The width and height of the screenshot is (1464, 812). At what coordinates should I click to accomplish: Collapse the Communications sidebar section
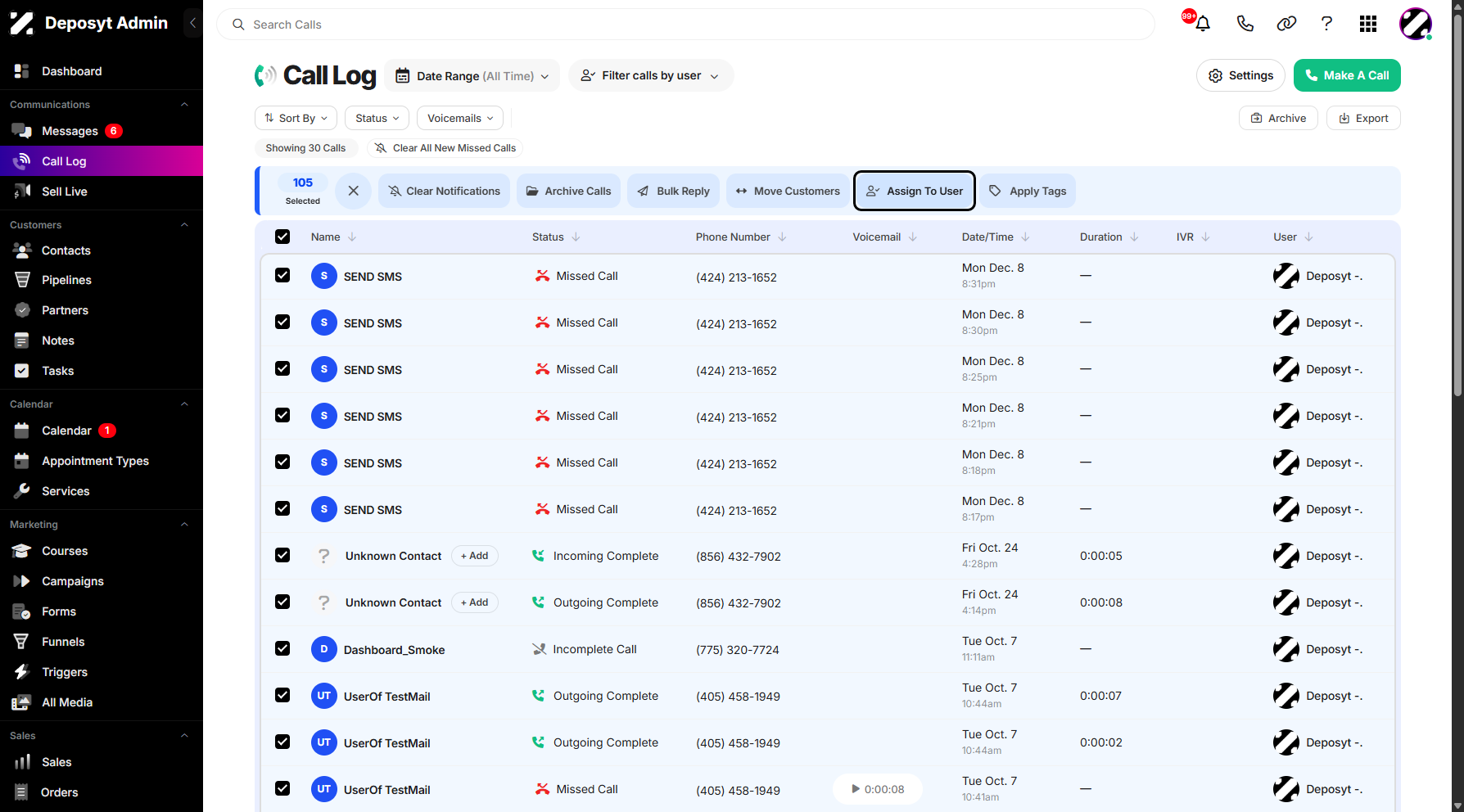(x=184, y=105)
